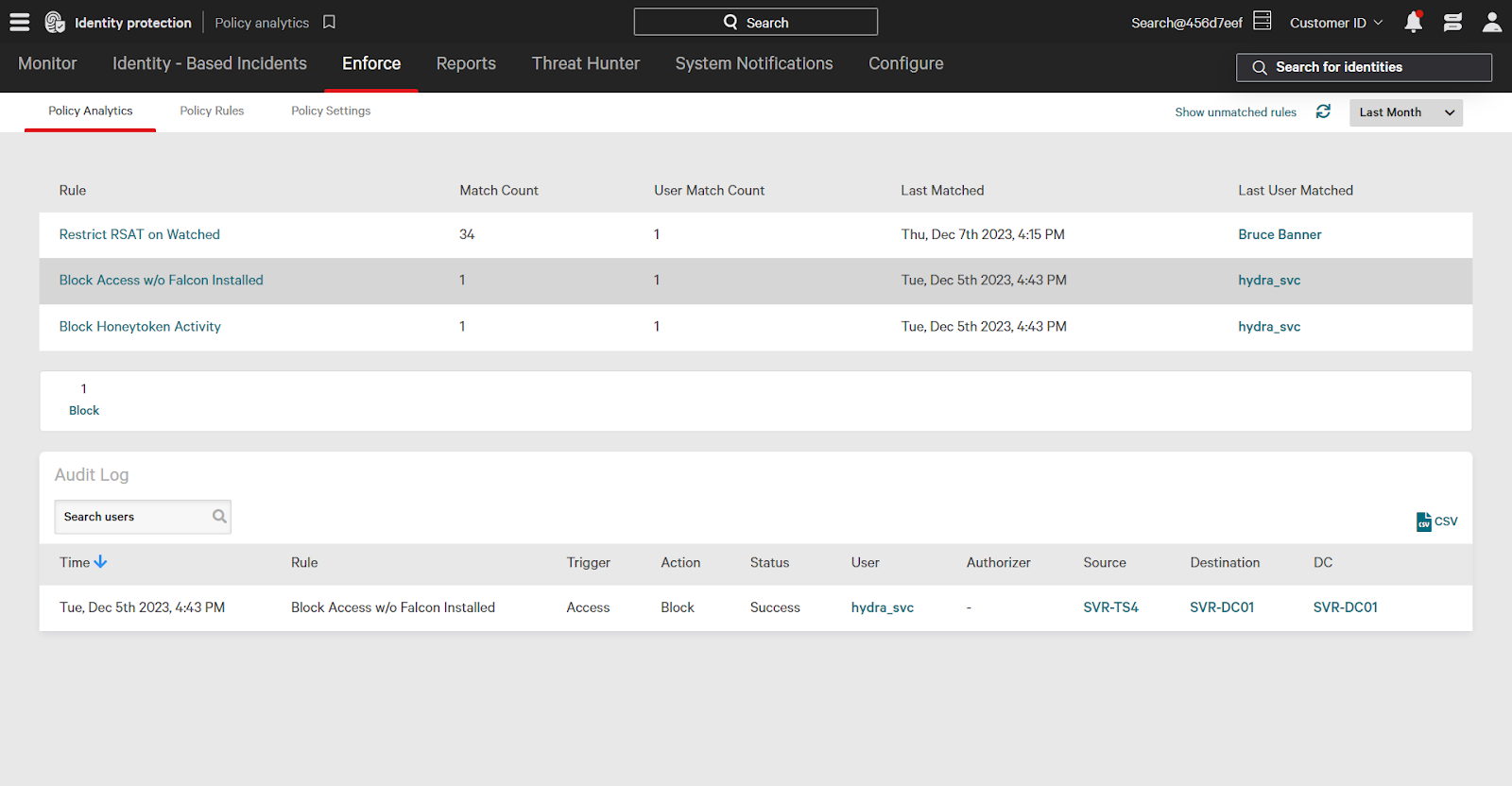Click the Authorizer column header
The height and width of the screenshot is (786, 1512).
coord(998,562)
